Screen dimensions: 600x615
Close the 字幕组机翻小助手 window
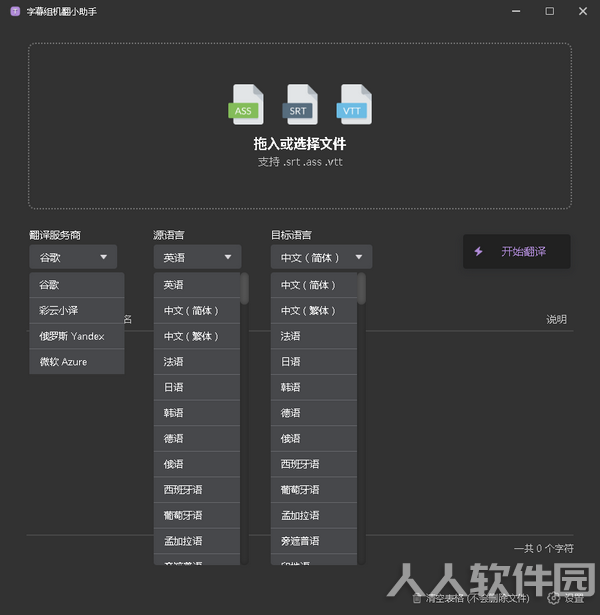click(583, 11)
